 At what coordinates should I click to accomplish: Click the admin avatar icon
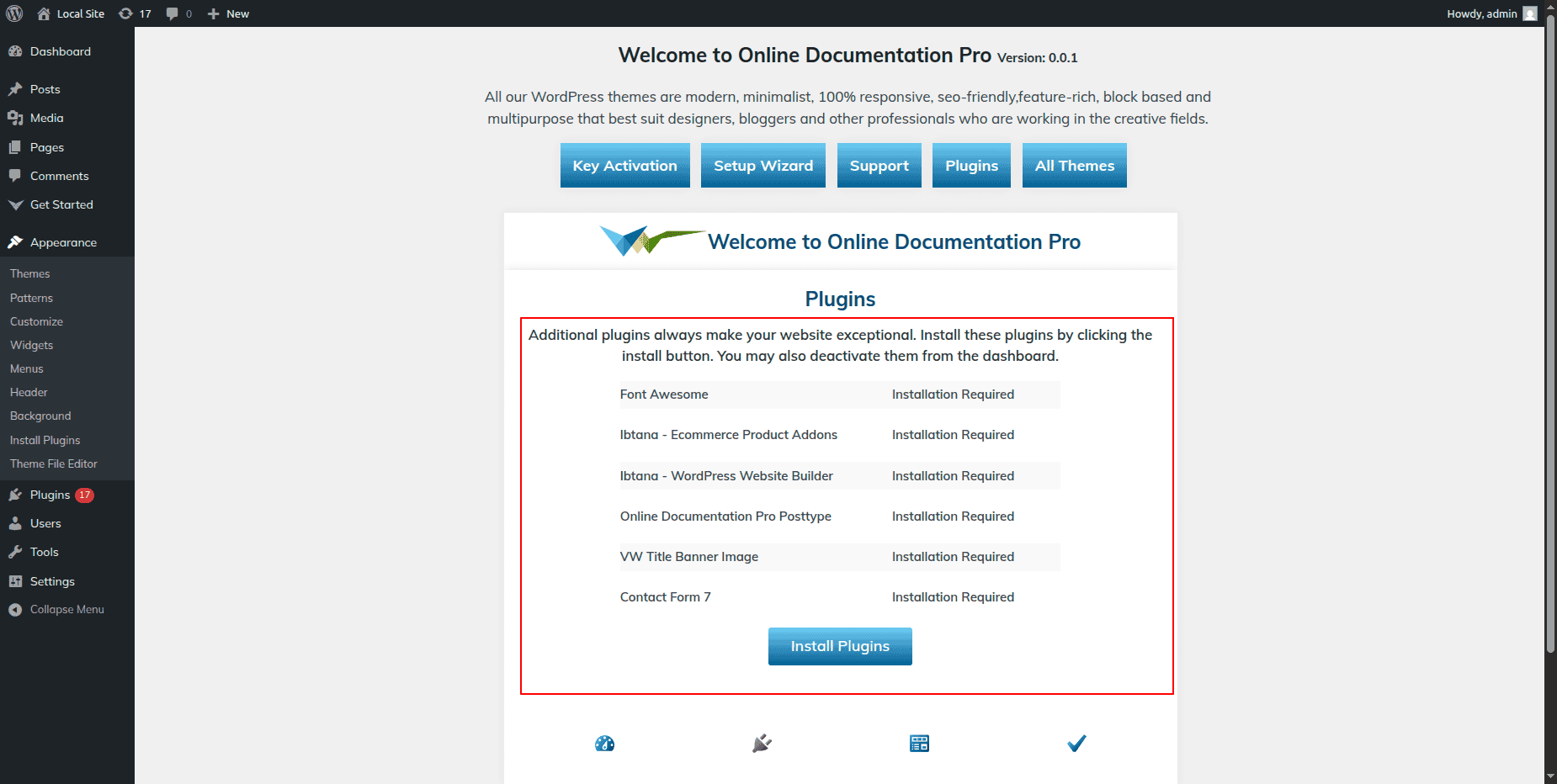tap(1530, 13)
